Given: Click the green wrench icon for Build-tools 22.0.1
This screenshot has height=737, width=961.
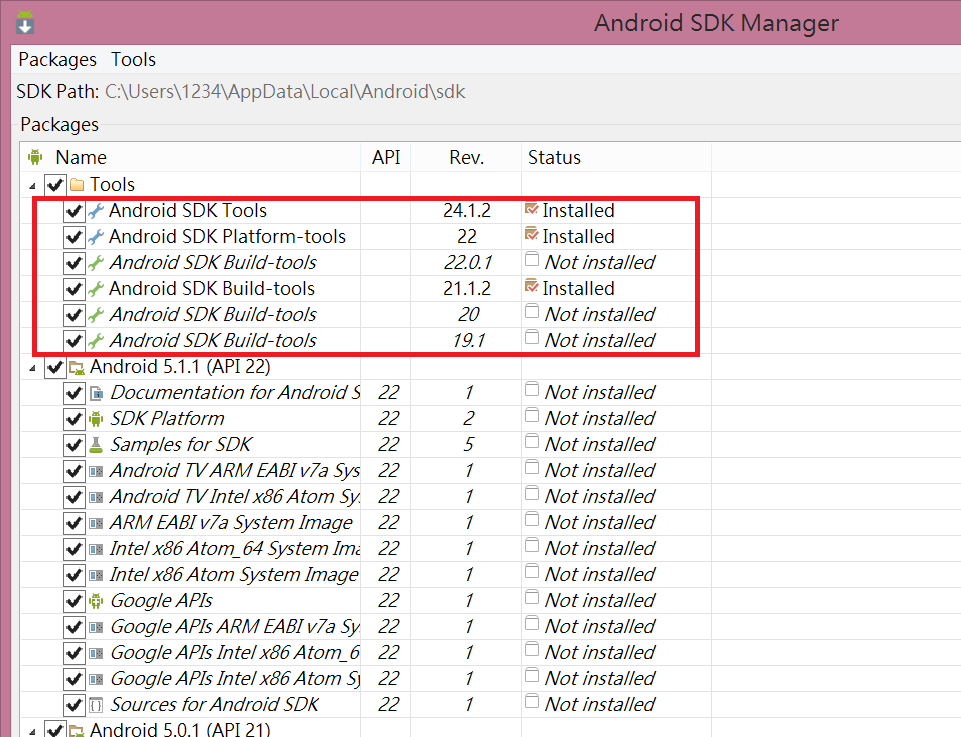Looking at the screenshot, I should (96, 263).
